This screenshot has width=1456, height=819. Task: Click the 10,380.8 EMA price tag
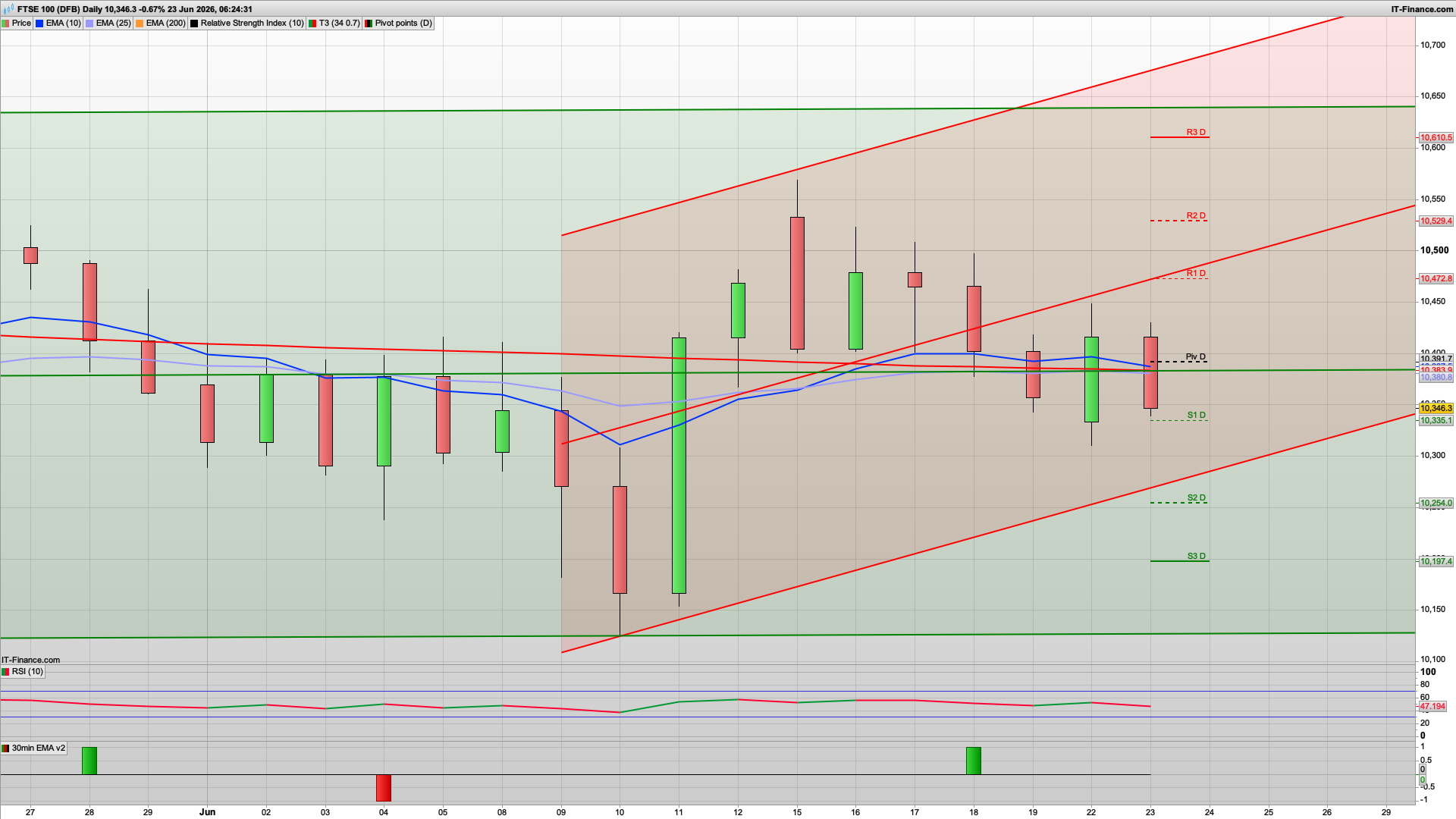1436,378
